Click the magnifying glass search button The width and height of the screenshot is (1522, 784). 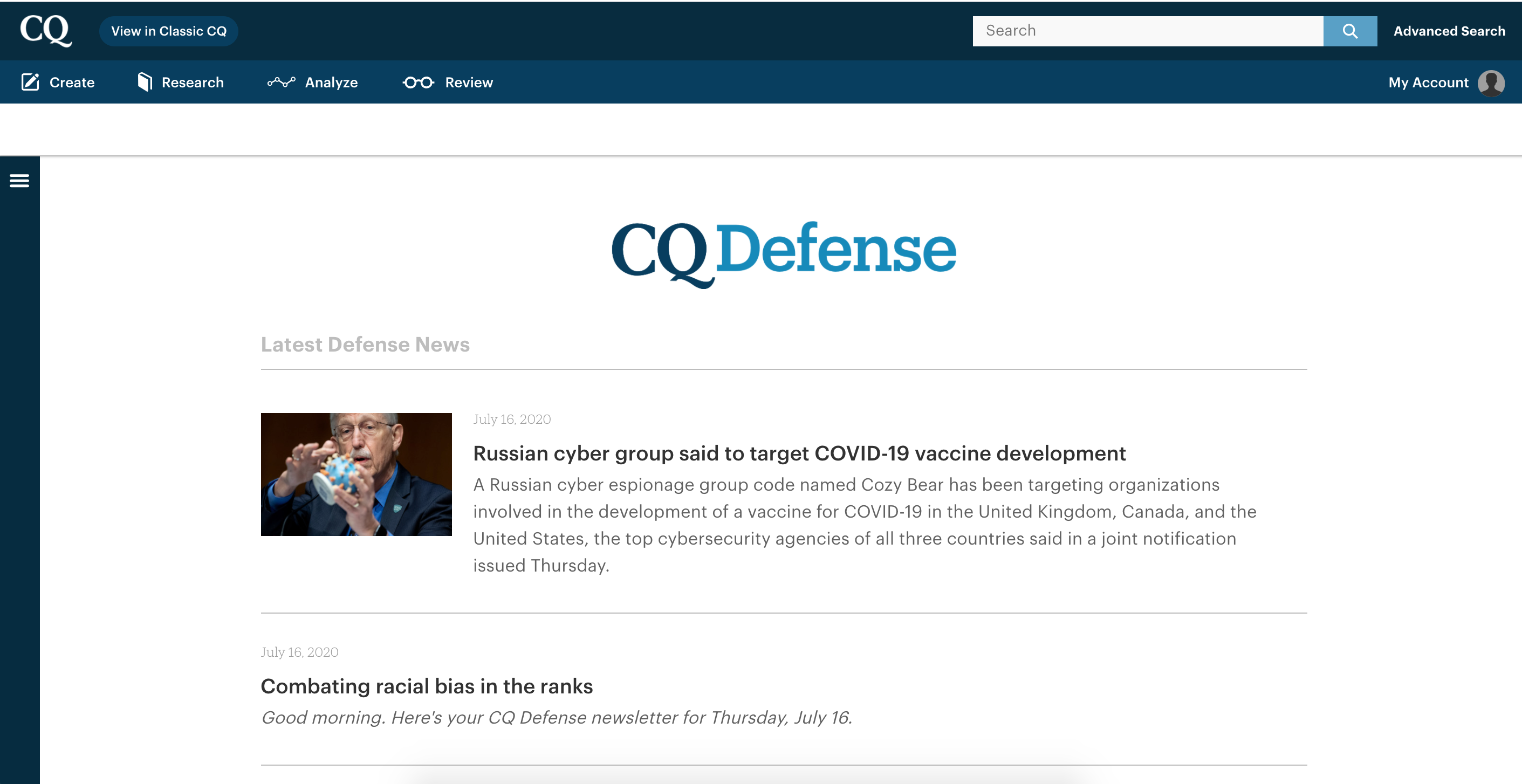click(1350, 31)
